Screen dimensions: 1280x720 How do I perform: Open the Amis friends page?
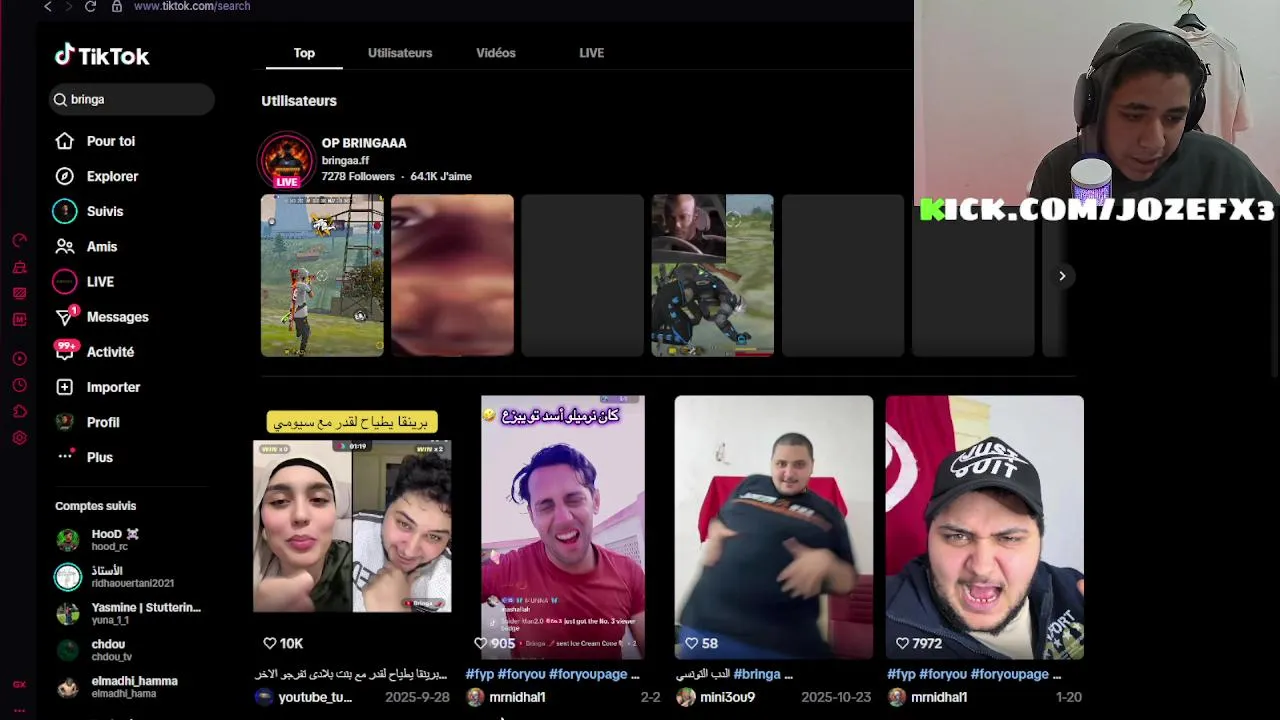86,246
